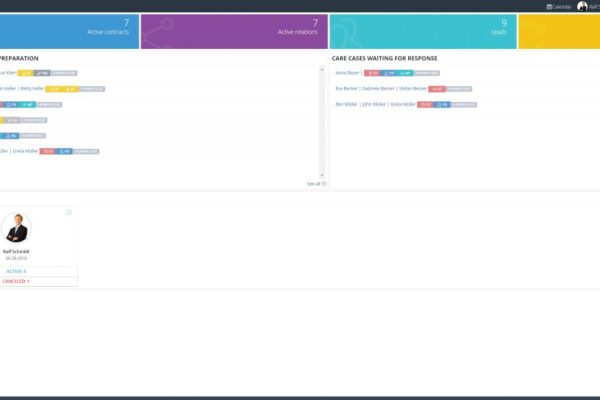Click red badge in care cases Greta Müller row
This screenshot has width=600, height=400.
[425, 104]
